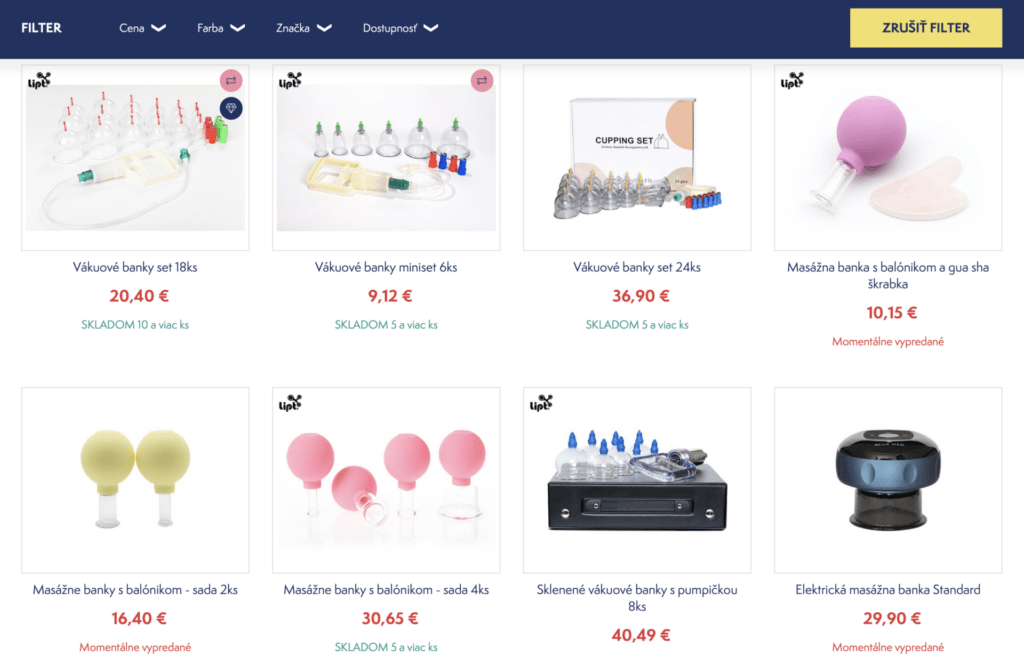The width and height of the screenshot is (1024, 656).
Task: Open the Dostupnosť filter dropdown
Action: (x=400, y=28)
